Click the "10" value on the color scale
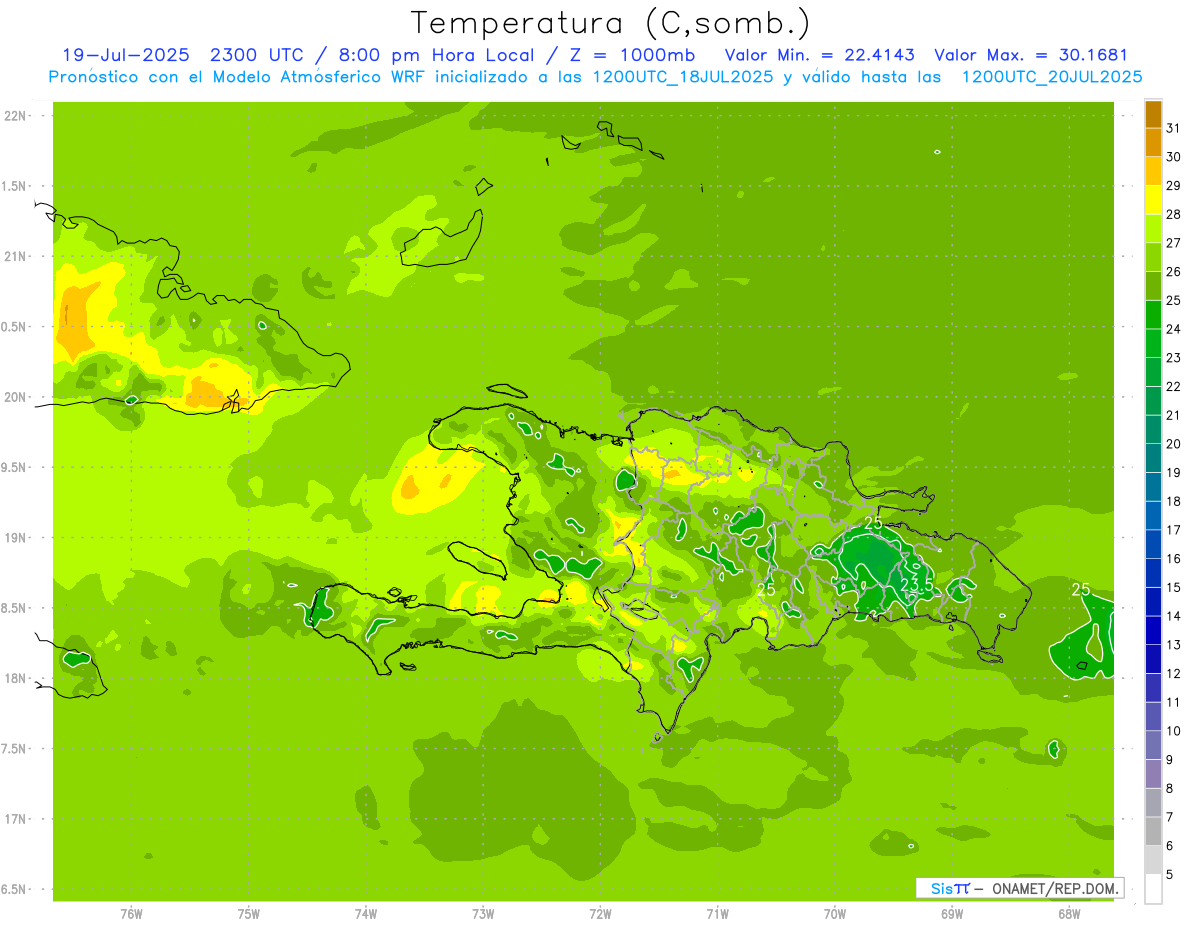 (x=1174, y=731)
